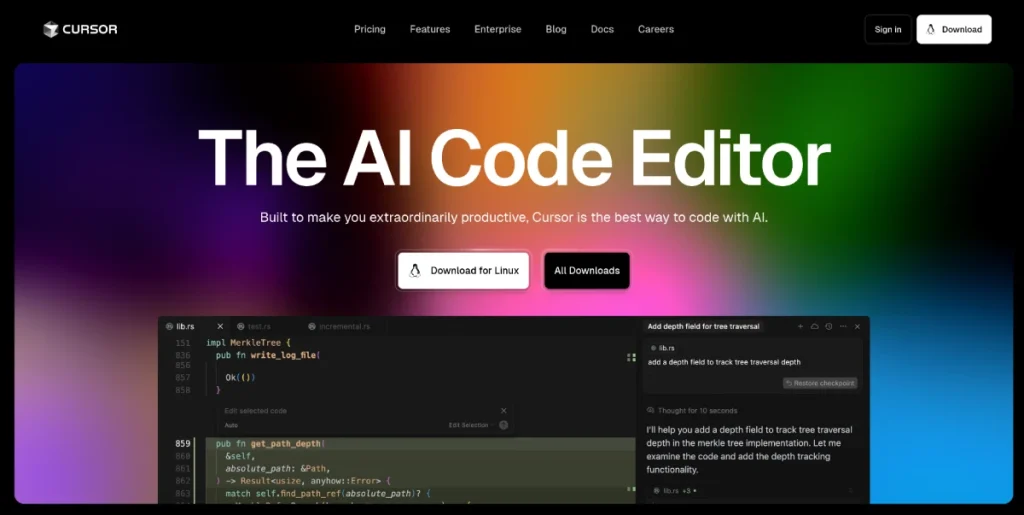Click the penguin icon in the top-right Download button
This screenshot has width=1024, height=515.
tap(931, 29)
